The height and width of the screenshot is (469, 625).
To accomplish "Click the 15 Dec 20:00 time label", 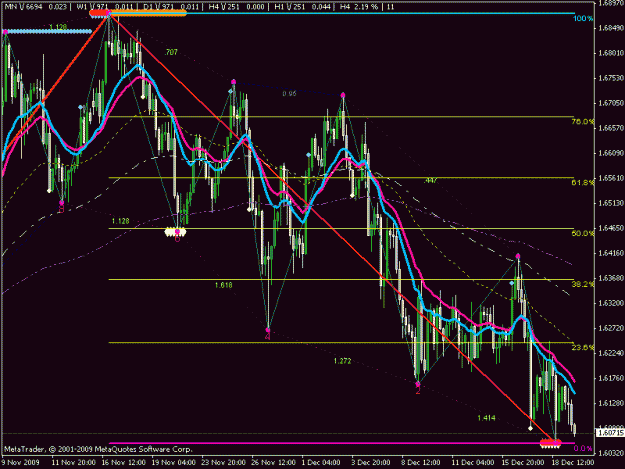I will pyautogui.click(x=523, y=463).
